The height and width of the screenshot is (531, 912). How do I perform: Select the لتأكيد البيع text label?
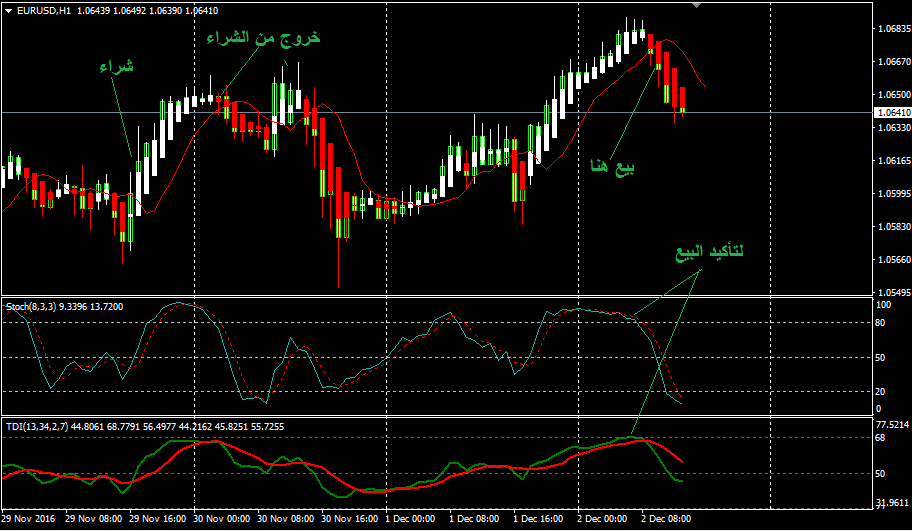709,252
